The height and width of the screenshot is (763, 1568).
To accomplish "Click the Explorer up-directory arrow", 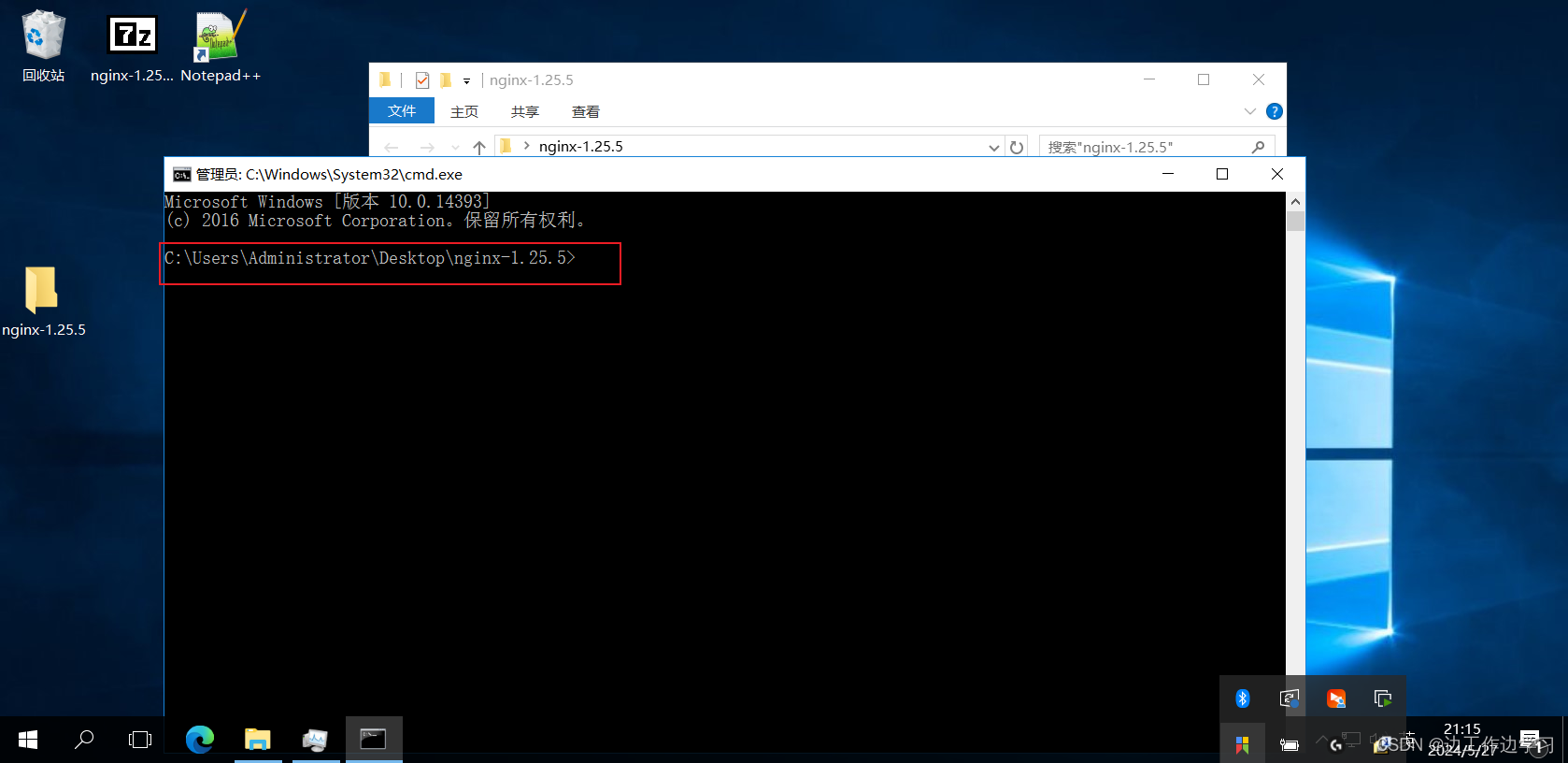I will click(479, 147).
